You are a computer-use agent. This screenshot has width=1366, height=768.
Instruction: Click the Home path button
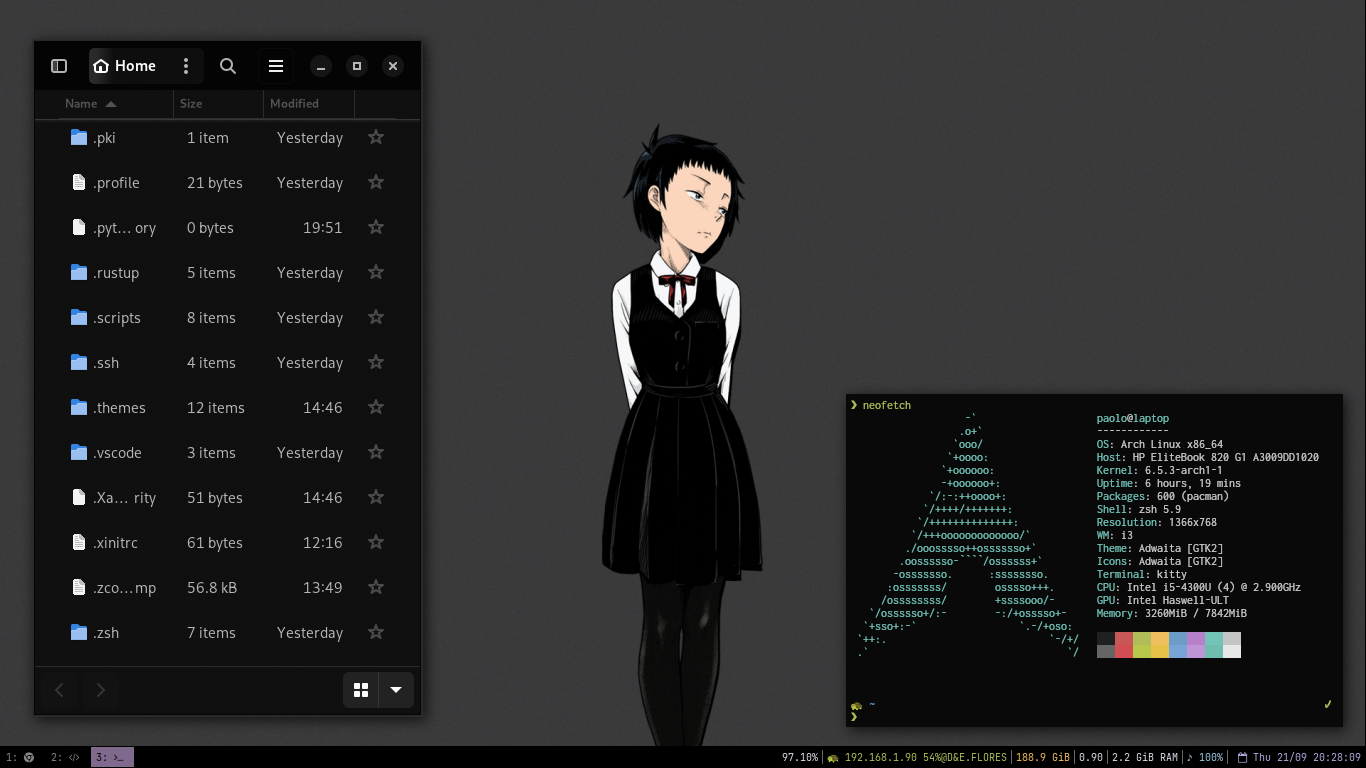coord(125,66)
